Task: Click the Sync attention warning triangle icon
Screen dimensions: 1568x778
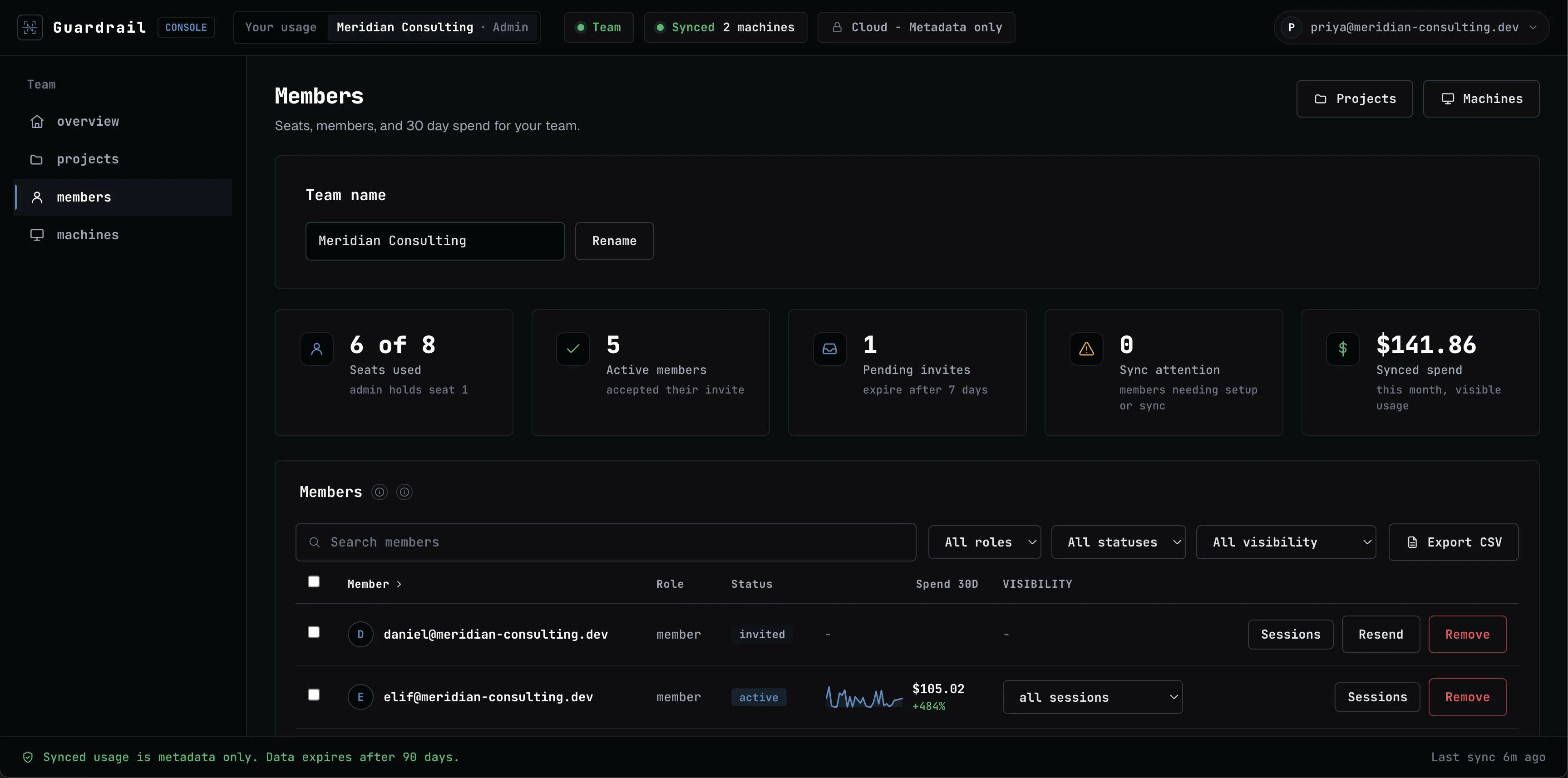Action: coord(1086,349)
